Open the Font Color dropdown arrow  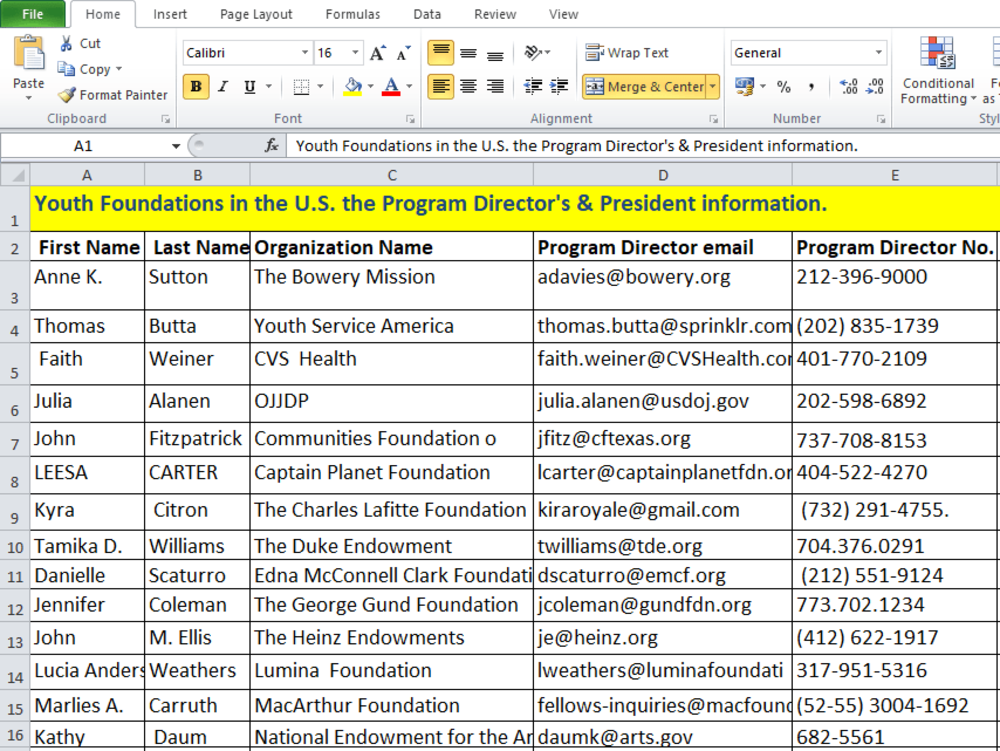pos(409,86)
